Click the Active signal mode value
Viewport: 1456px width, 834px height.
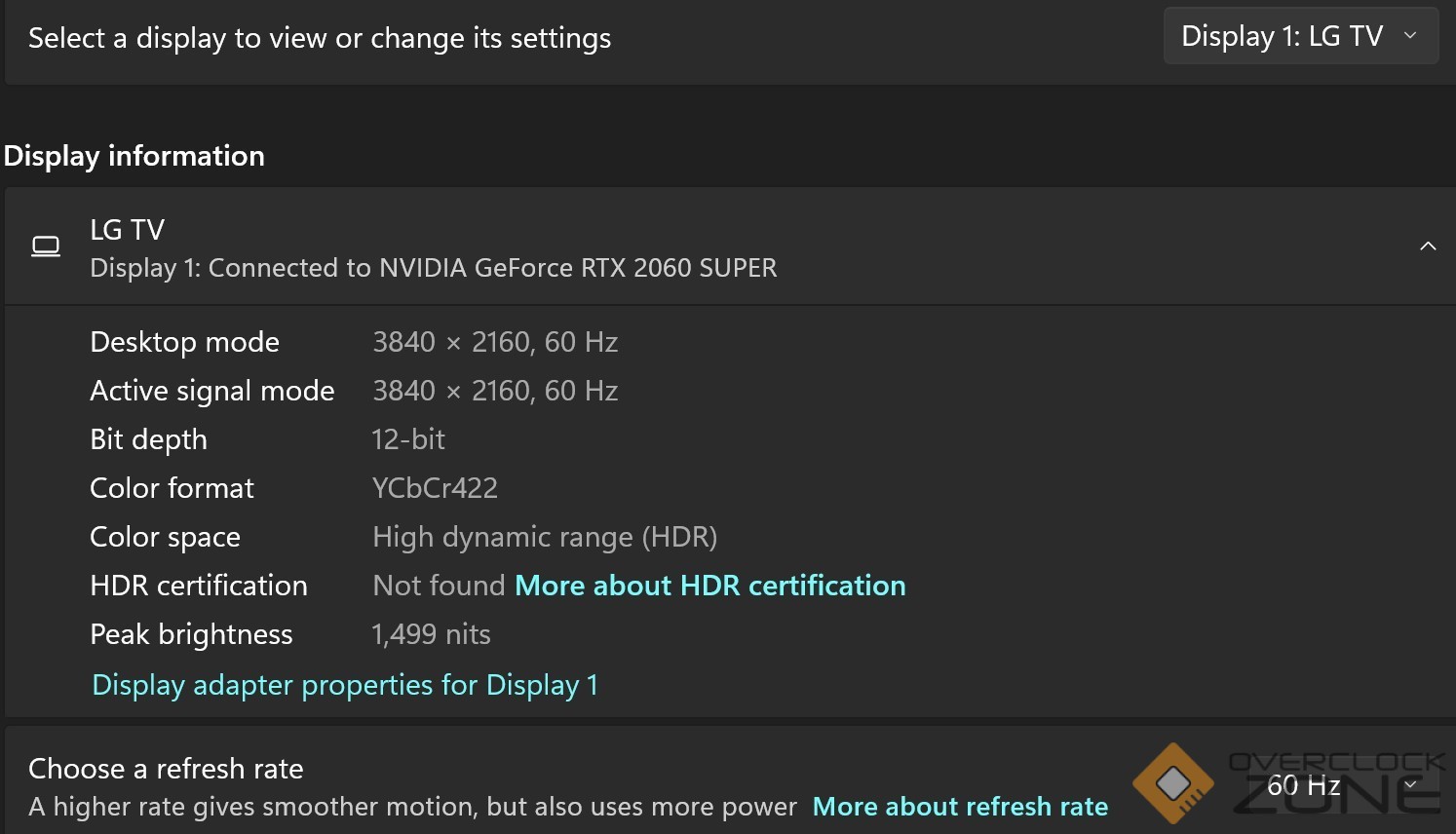(x=495, y=391)
